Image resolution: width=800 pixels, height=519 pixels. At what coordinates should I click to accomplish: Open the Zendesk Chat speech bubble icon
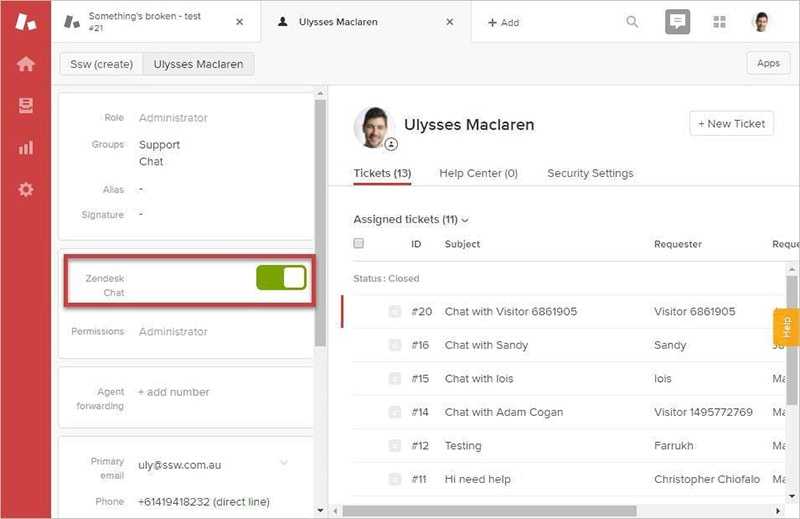[x=677, y=22]
